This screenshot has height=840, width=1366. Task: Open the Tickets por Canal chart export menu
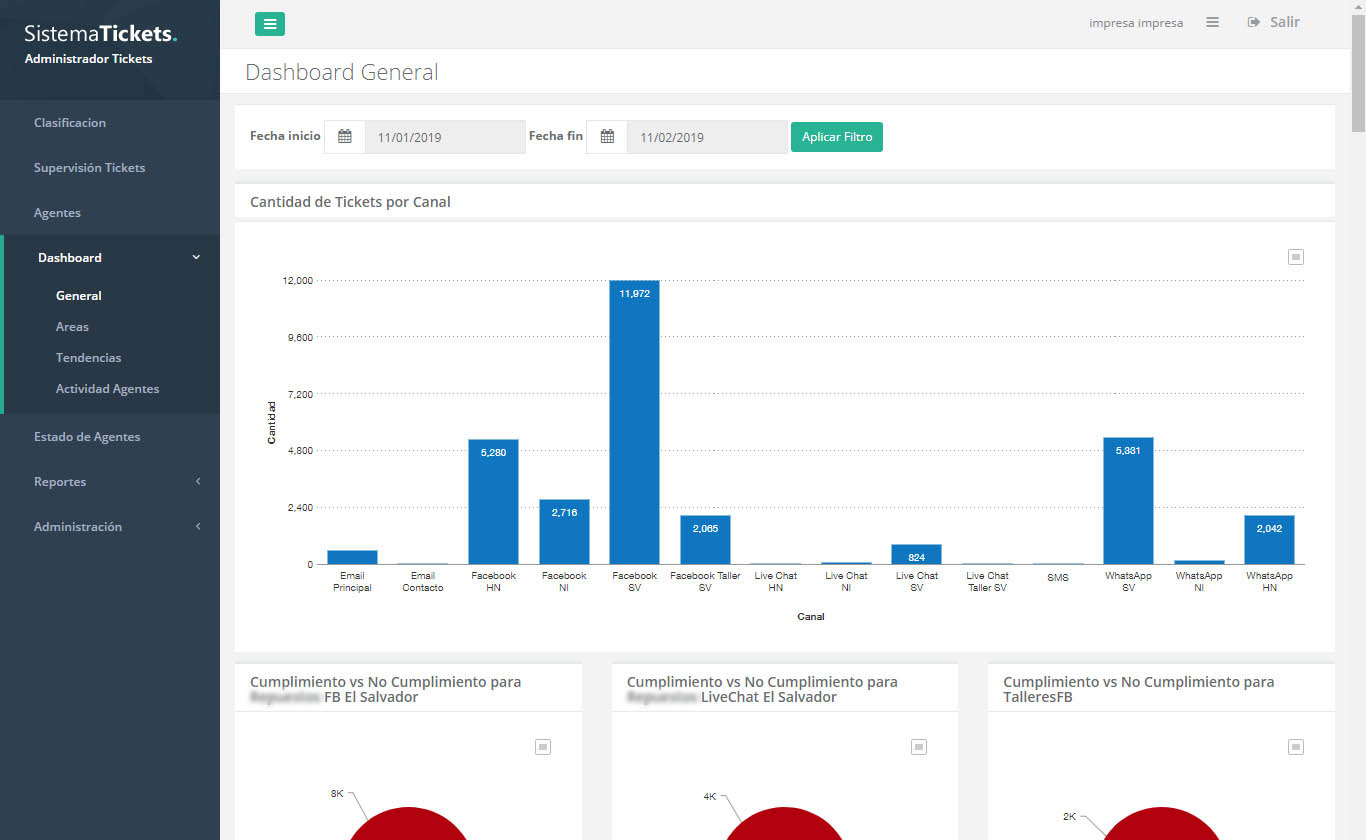pyautogui.click(x=1296, y=257)
